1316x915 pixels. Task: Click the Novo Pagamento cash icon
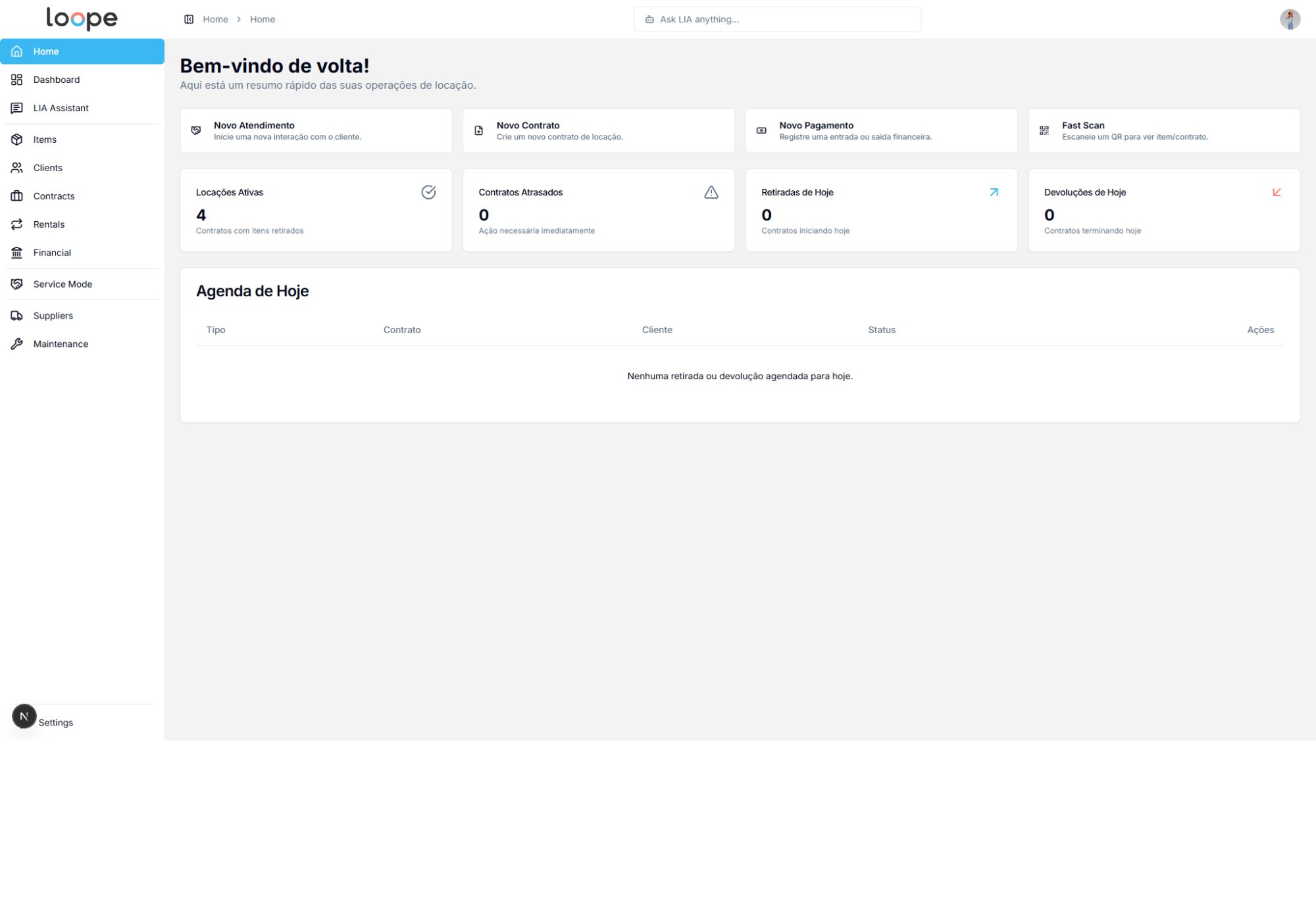(x=761, y=130)
